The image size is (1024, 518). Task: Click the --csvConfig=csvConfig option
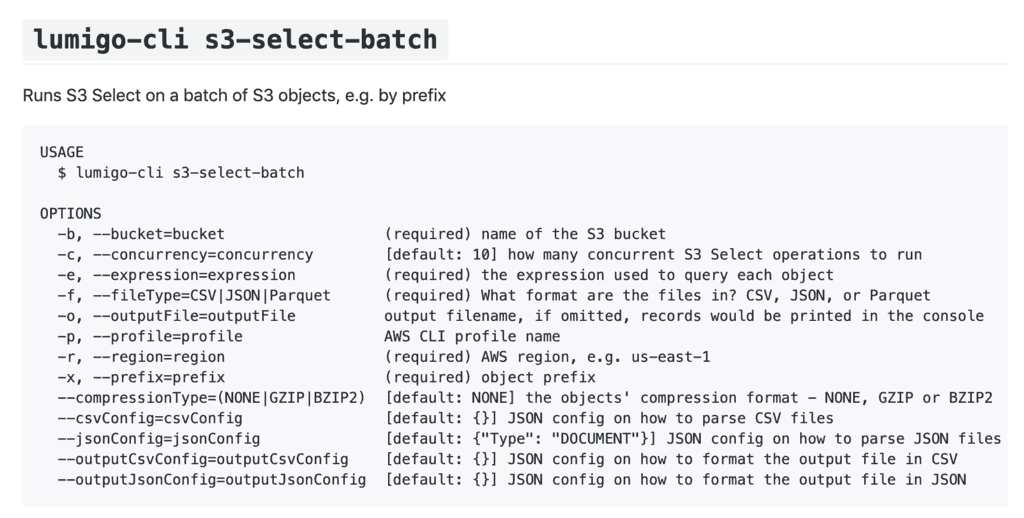pos(150,418)
